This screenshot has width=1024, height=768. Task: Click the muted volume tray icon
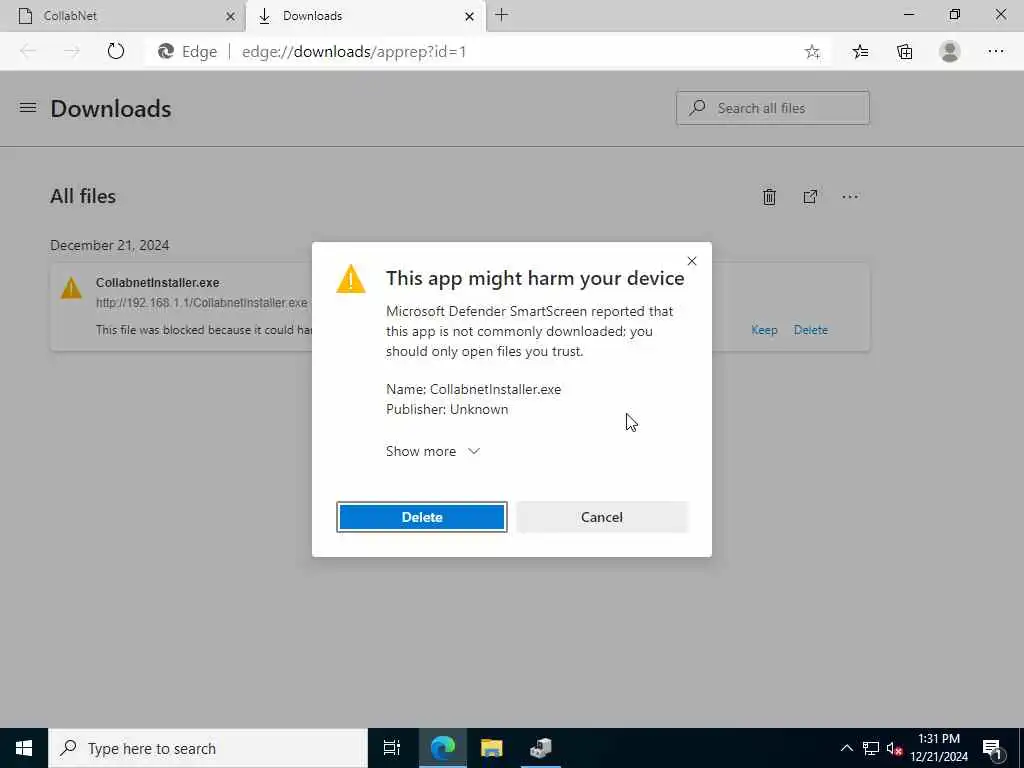(x=895, y=748)
